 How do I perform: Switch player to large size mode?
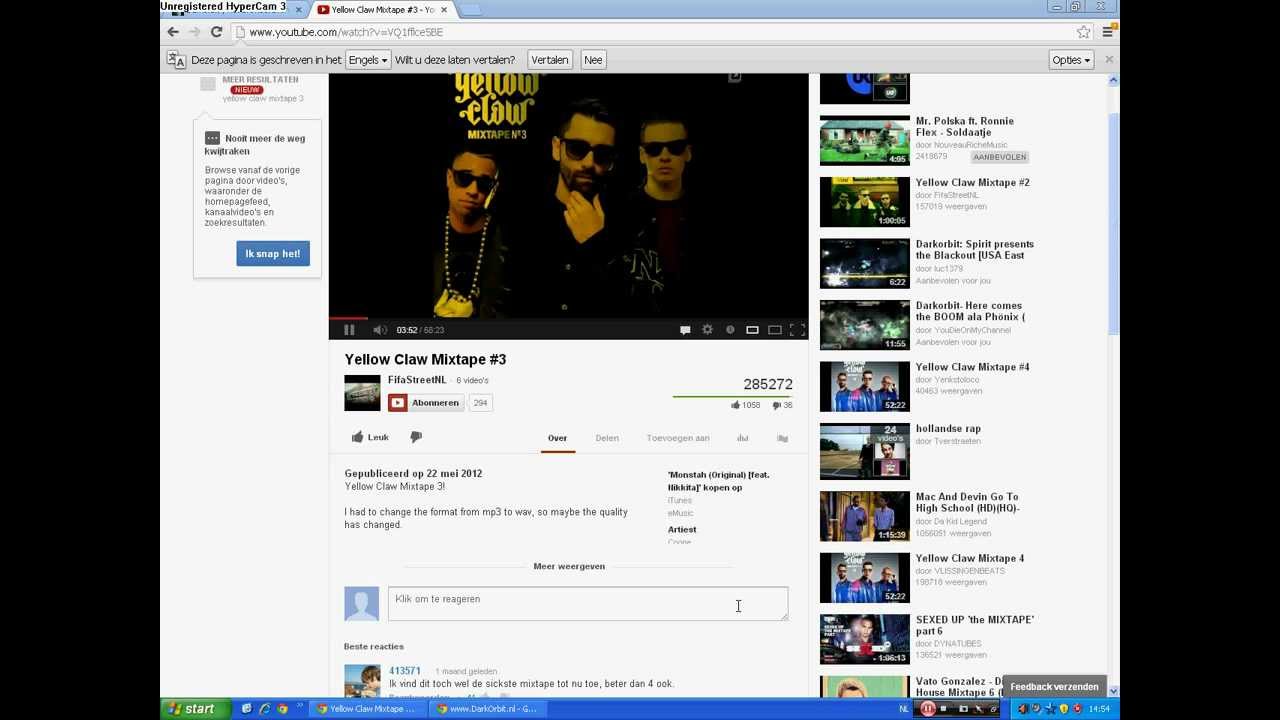pos(774,330)
